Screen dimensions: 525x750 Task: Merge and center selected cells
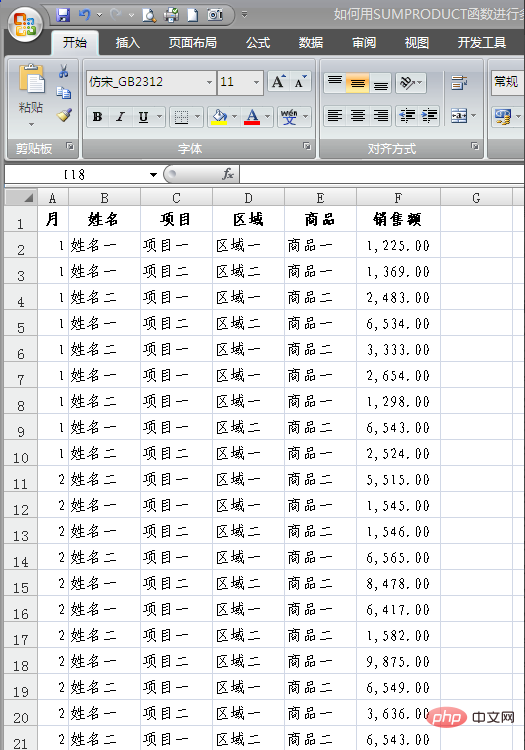[459, 116]
